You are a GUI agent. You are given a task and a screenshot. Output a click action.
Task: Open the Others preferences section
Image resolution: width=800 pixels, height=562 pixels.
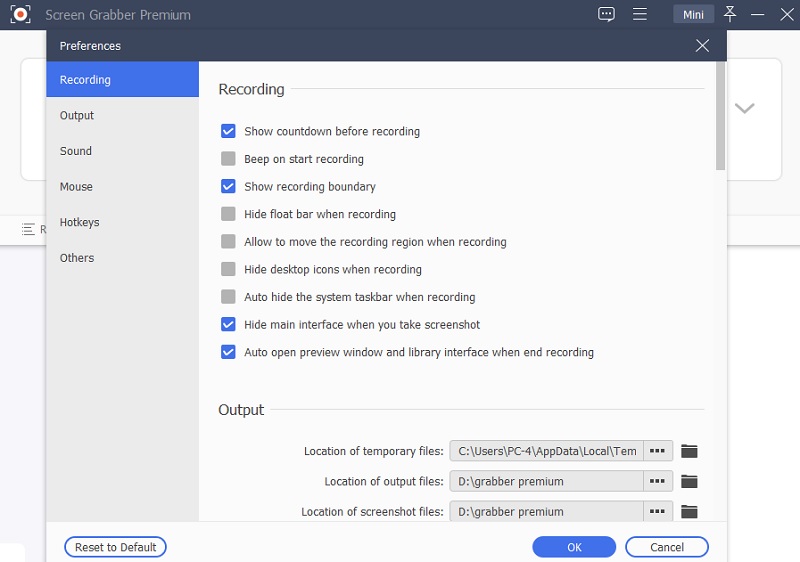click(x=122, y=258)
